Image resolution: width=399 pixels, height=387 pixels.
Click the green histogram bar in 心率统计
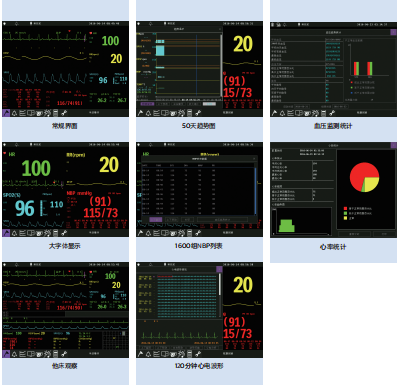tap(286, 226)
